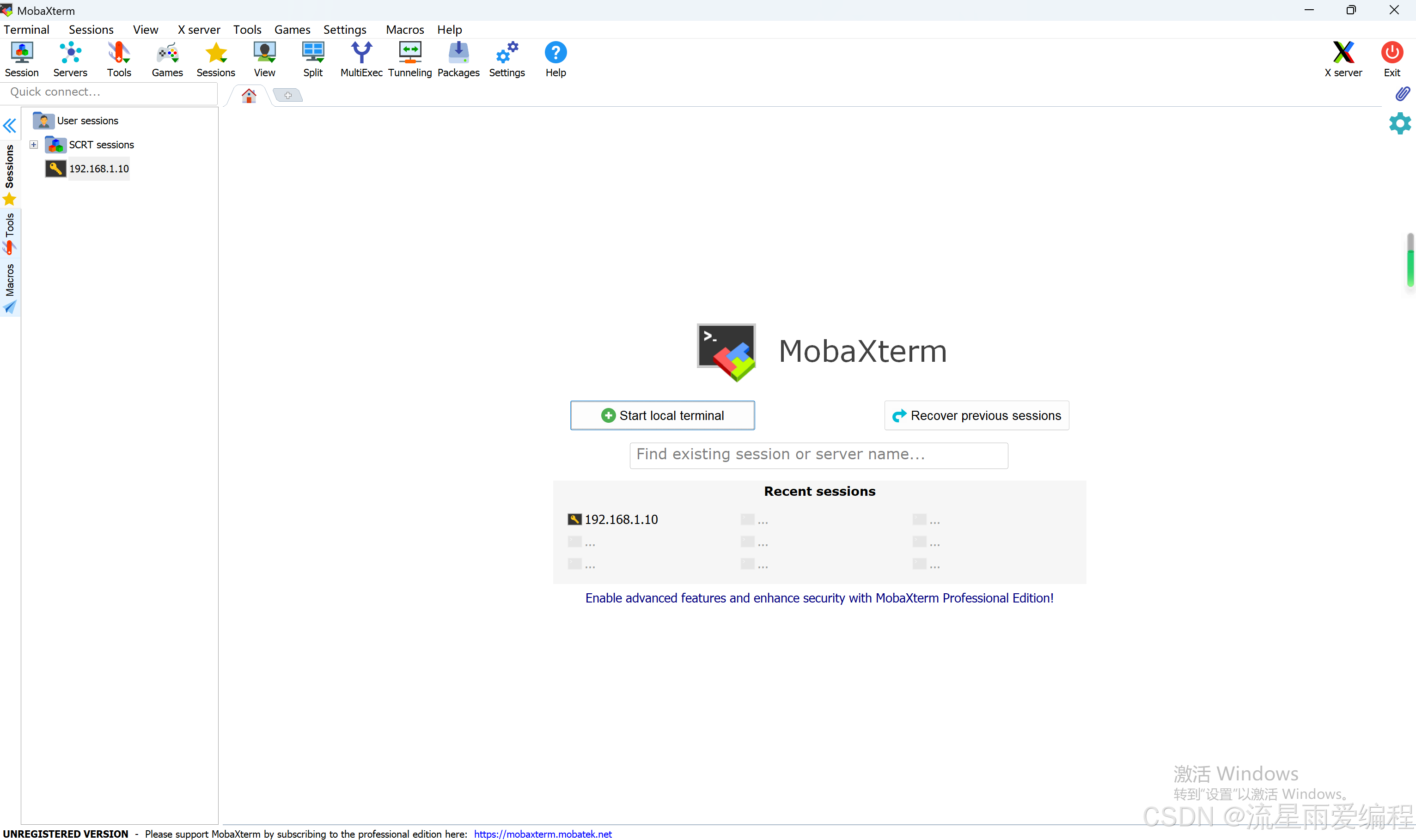This screenshot has height=840, width=1416.
Task: Open the mobaxterm.mobatek.net link
Action: 543,834
